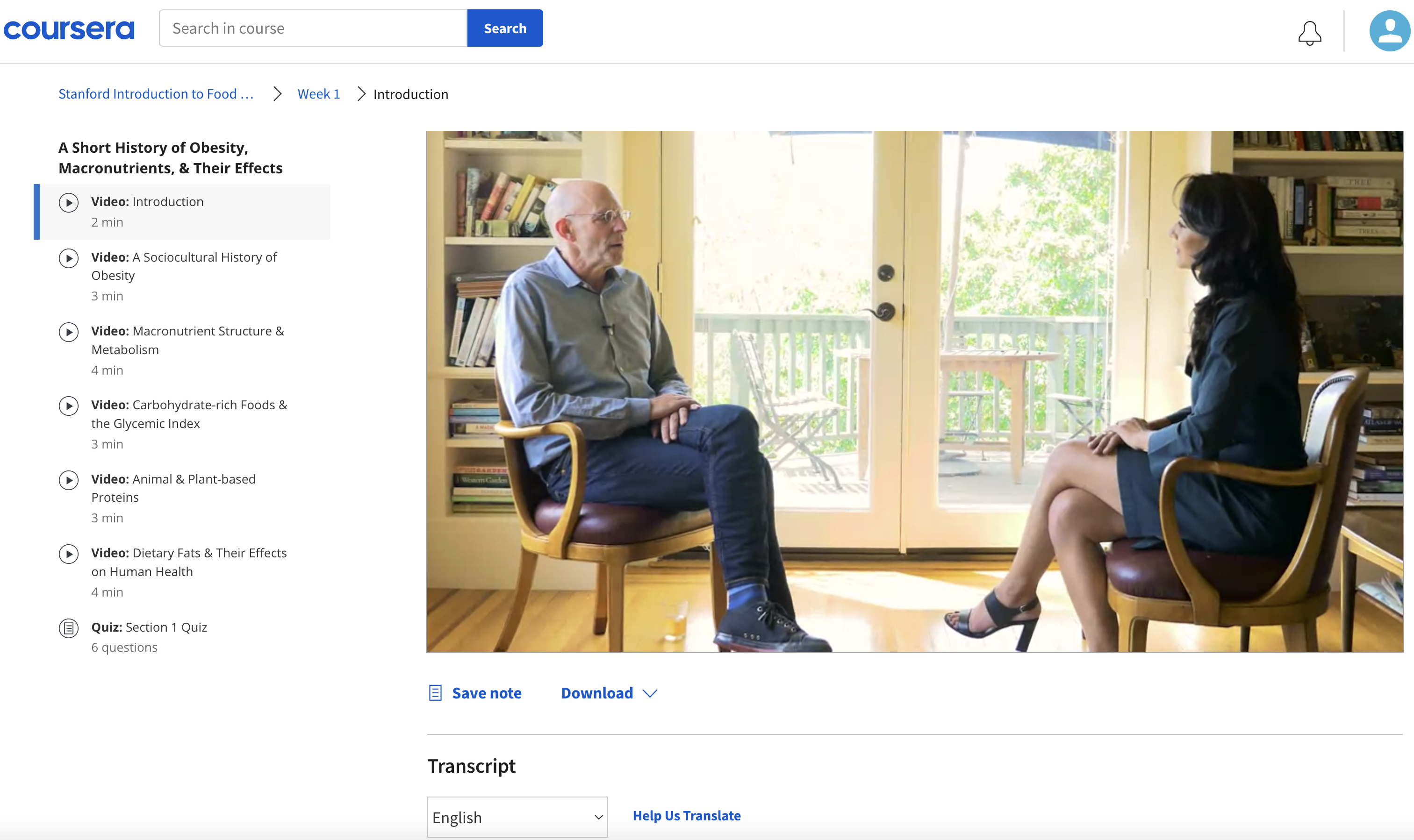Click play icon for Macronutrient Structure & Metabolism
Image resolution: width=1414 pixels, height=840 pixels.
click(x=69, y=332)
